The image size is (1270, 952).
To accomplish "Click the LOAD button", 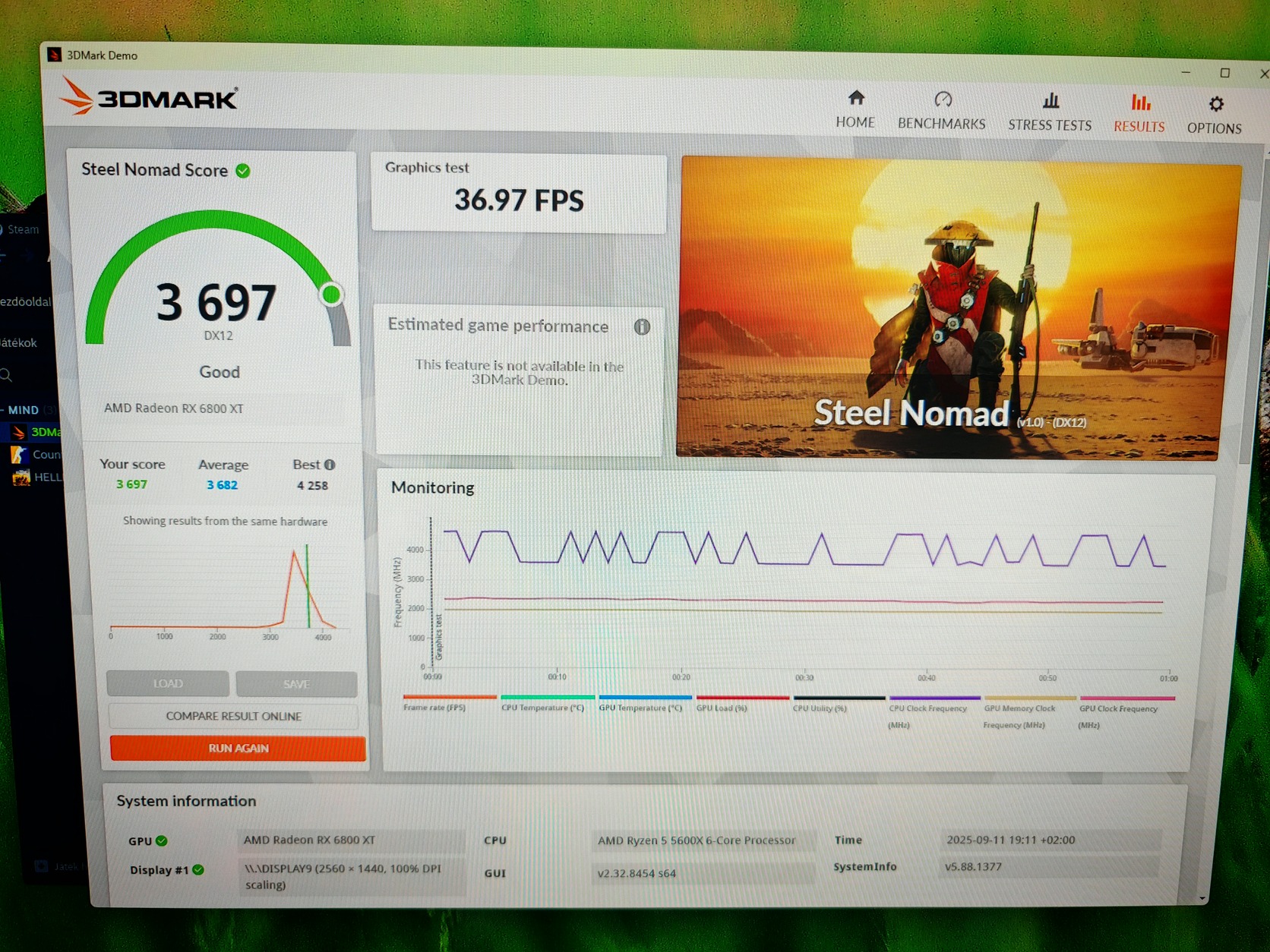I will (168, 683).
